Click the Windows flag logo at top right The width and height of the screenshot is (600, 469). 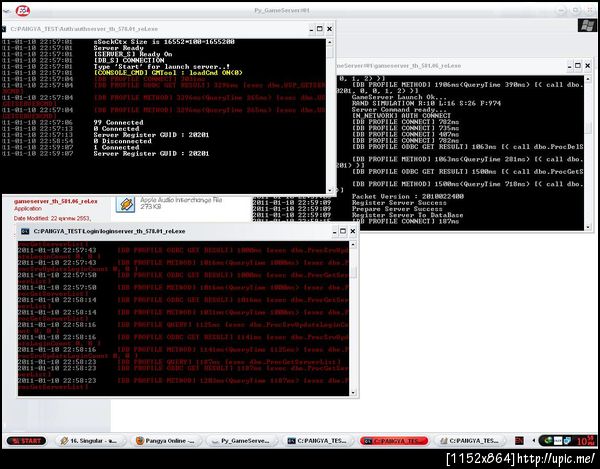[587, 26]
